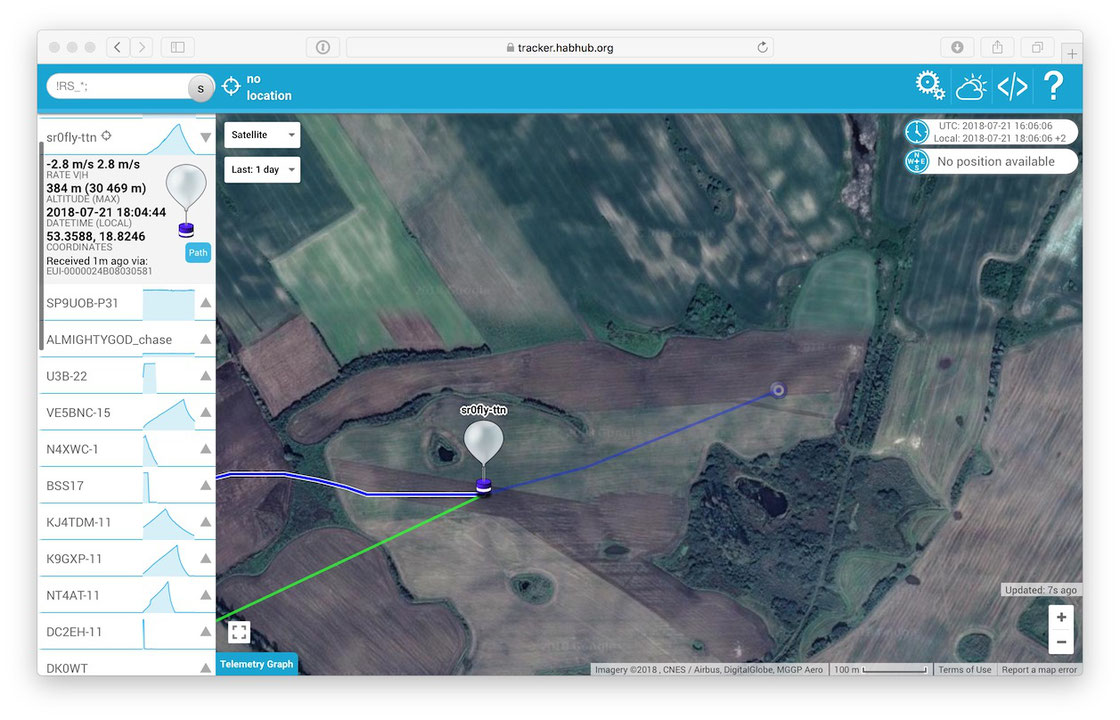Select the NT4AT-11 vehicle row

(127, 595)
